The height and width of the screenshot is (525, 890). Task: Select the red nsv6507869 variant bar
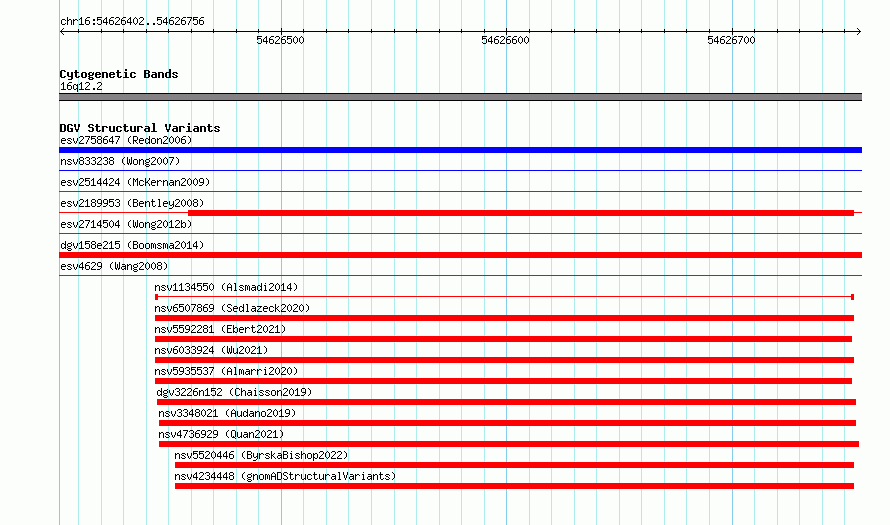[504, 318]
